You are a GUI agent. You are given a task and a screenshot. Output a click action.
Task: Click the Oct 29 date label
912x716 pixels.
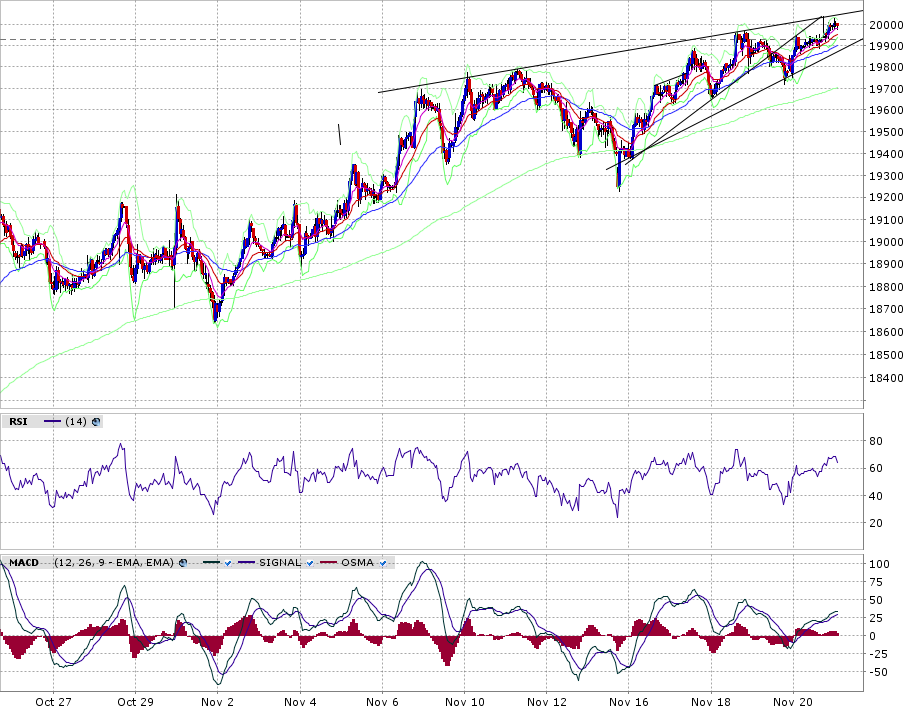pos(135,702)
